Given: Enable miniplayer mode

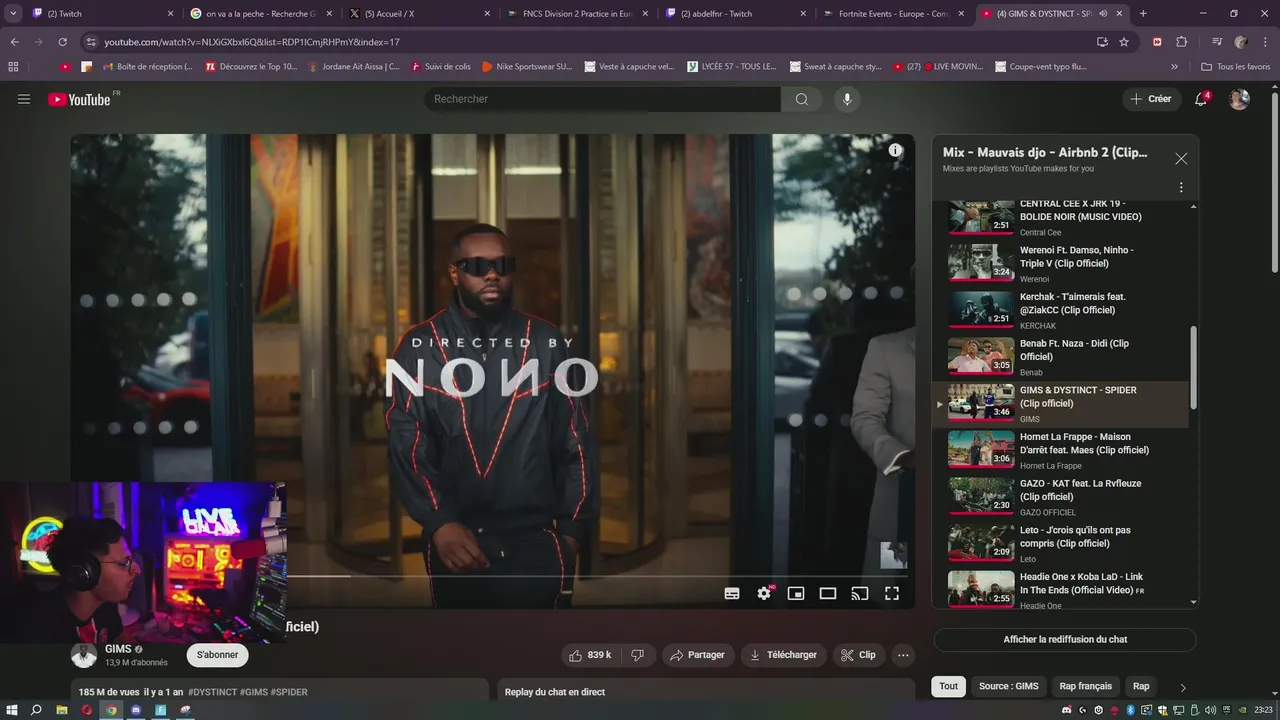Looking at the screenshot, I should pos(796,593).
